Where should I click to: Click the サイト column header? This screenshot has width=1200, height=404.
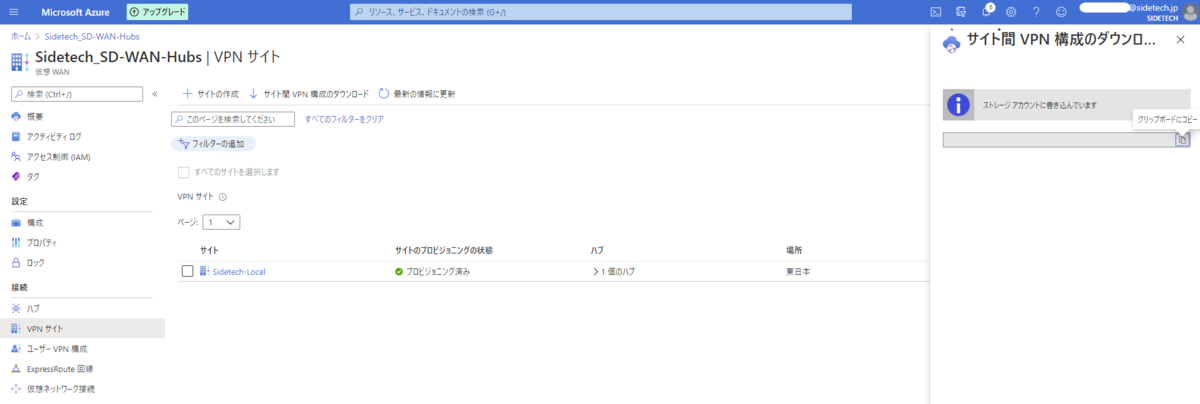pos(209,249)
